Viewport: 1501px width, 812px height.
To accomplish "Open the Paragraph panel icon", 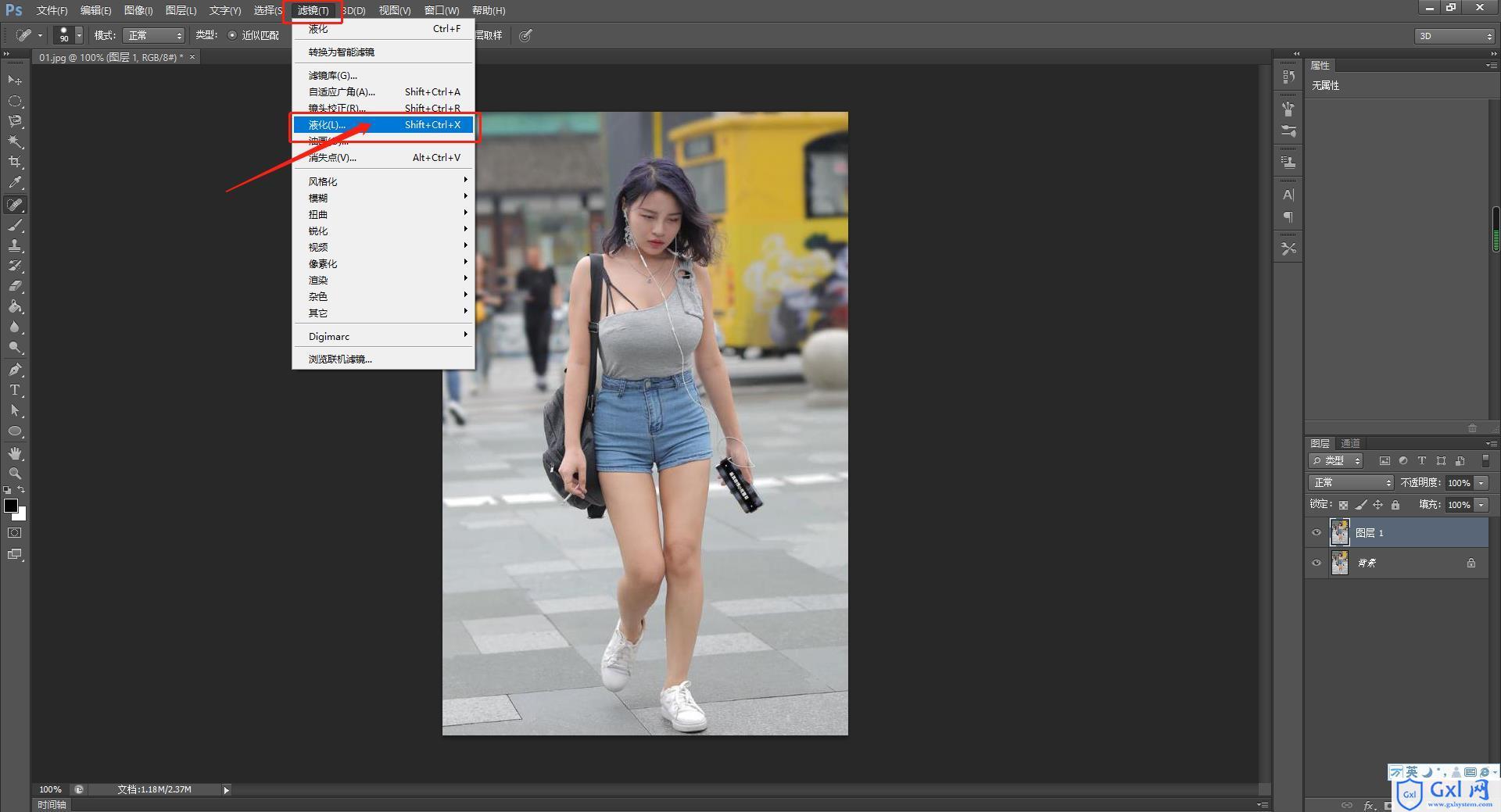I will coord(1288,217).
